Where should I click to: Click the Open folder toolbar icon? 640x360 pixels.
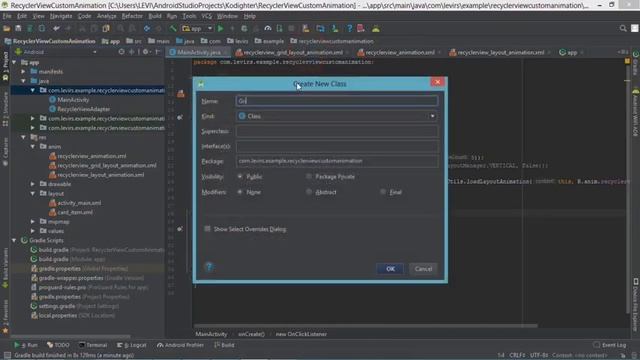(x=7, y=29)
